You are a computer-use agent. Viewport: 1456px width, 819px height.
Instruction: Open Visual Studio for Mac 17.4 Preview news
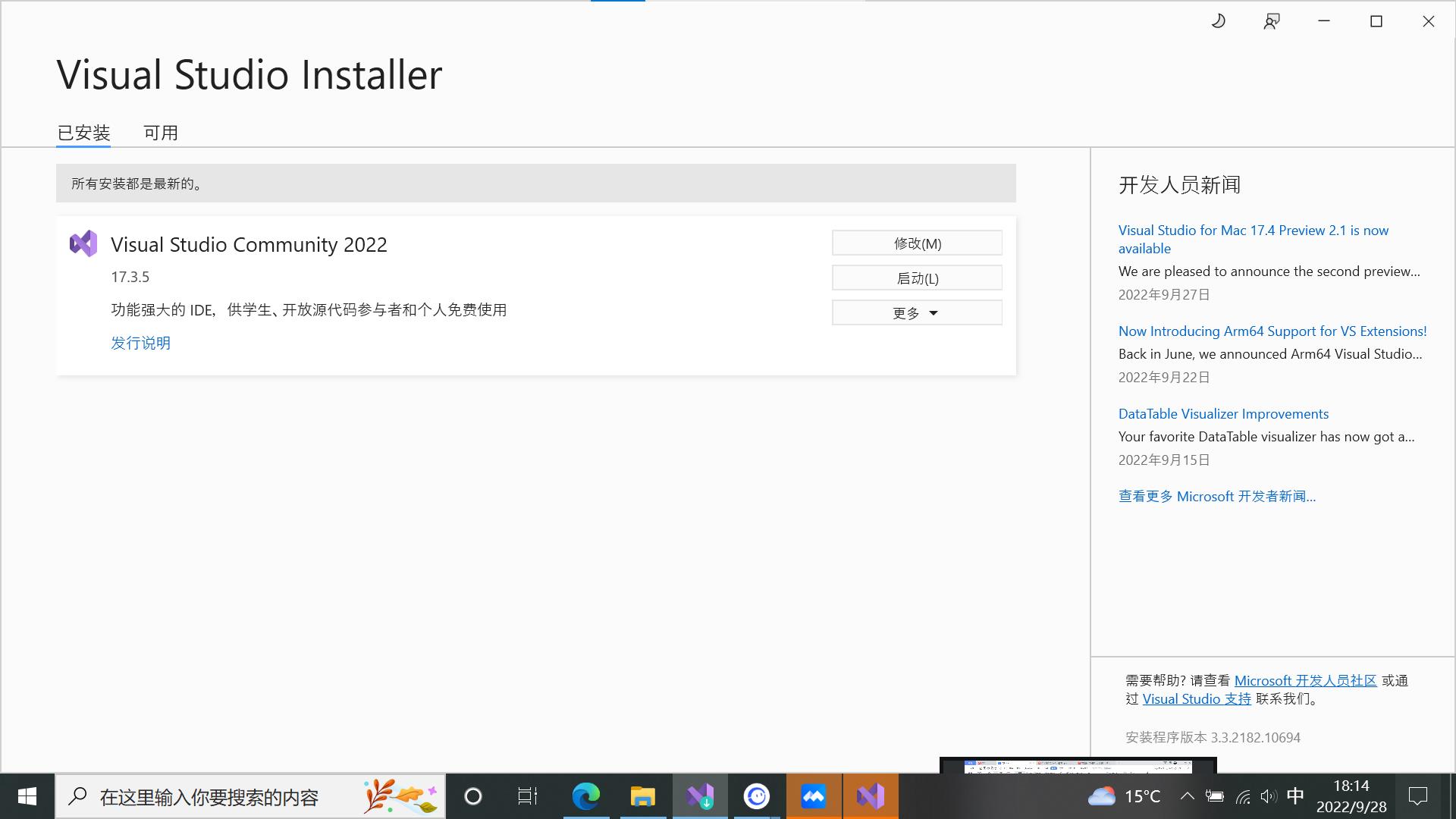[1254, 239]
